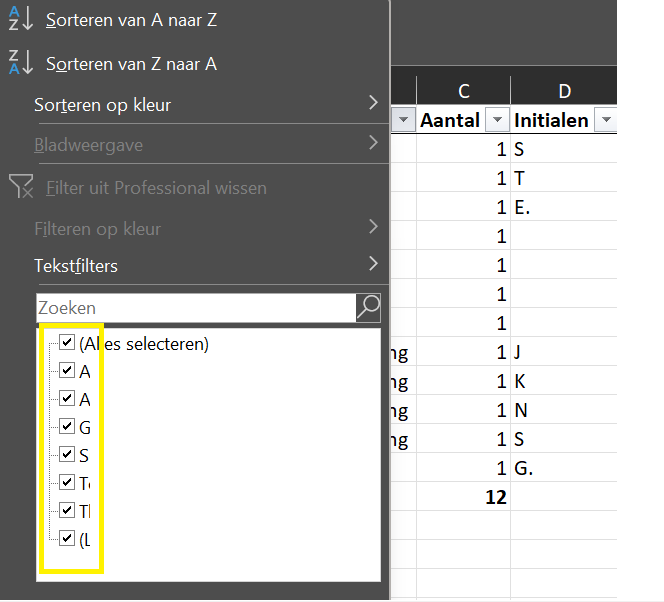Select column C header
The height and width of the screenshot is (602, 664).
pos(463,92)
